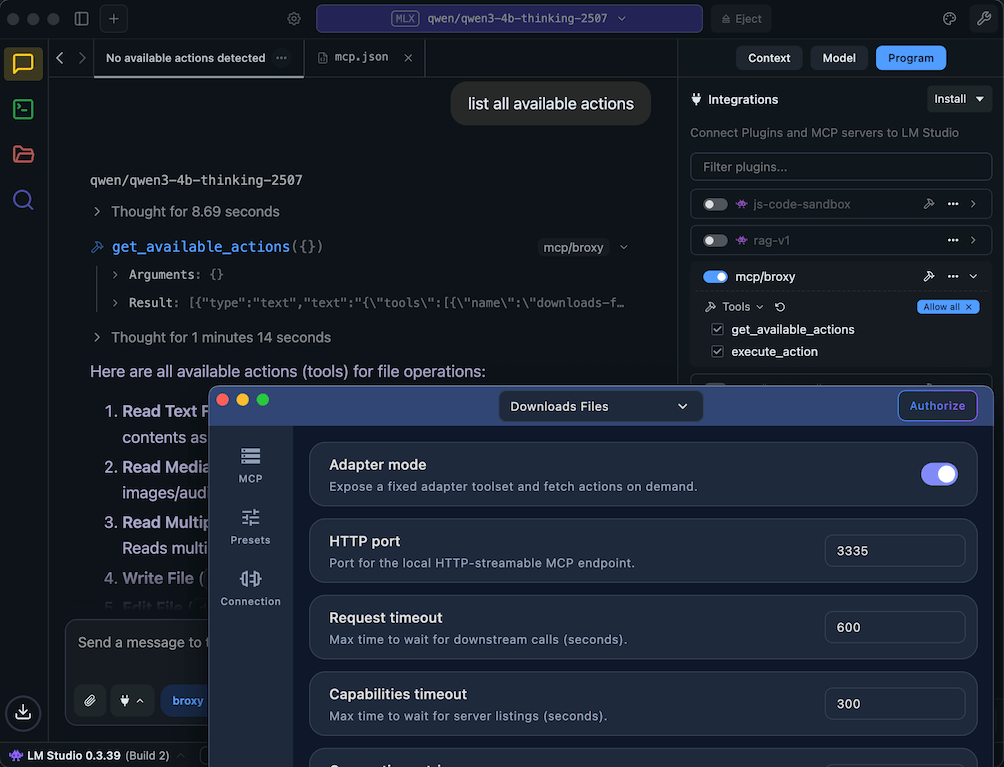
Task: Switch to the mcp.json tab
Action: coord(360,58)
